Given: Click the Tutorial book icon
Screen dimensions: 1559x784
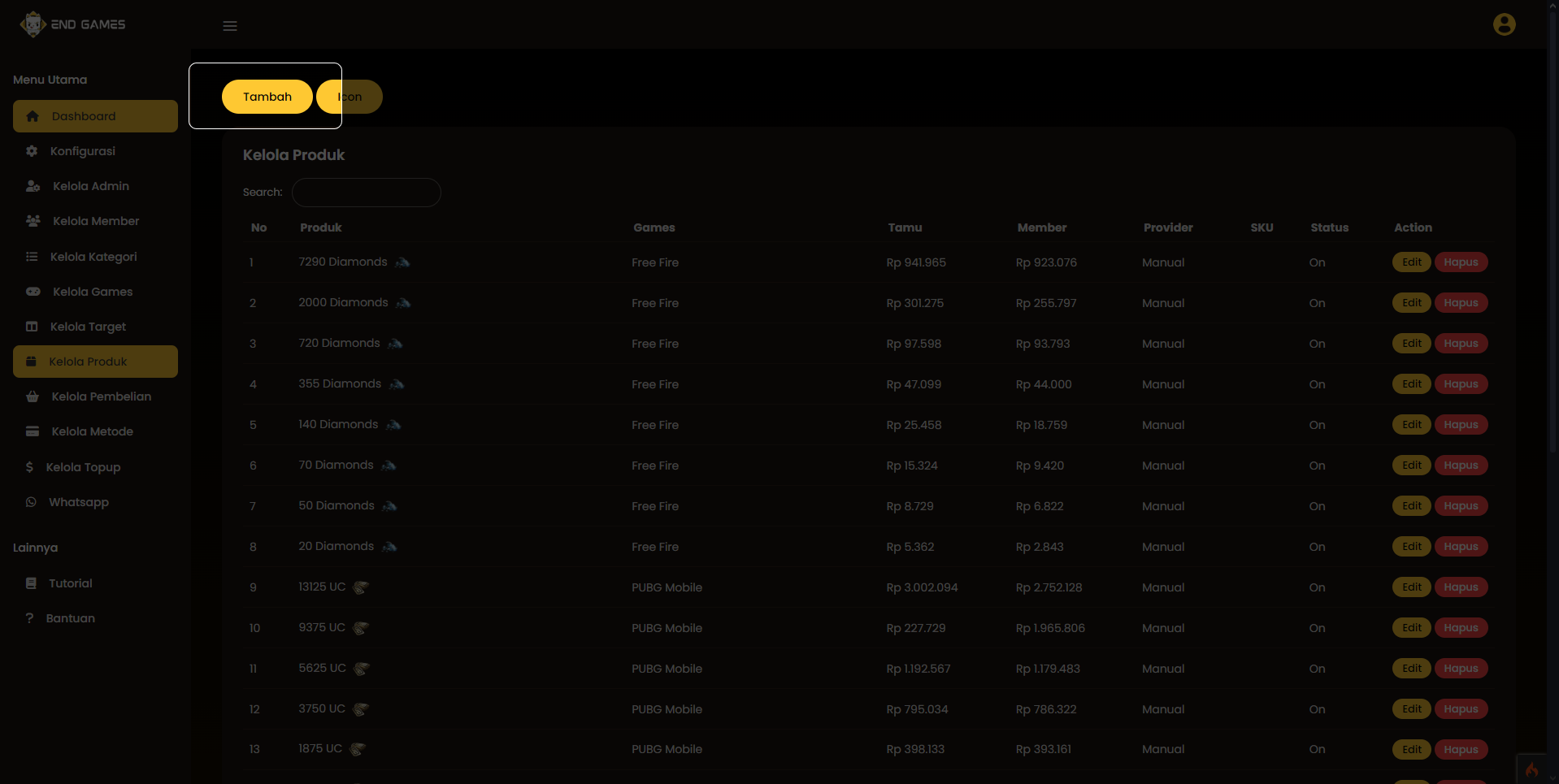Looking at the screenshot, I should tap(31, 583).
